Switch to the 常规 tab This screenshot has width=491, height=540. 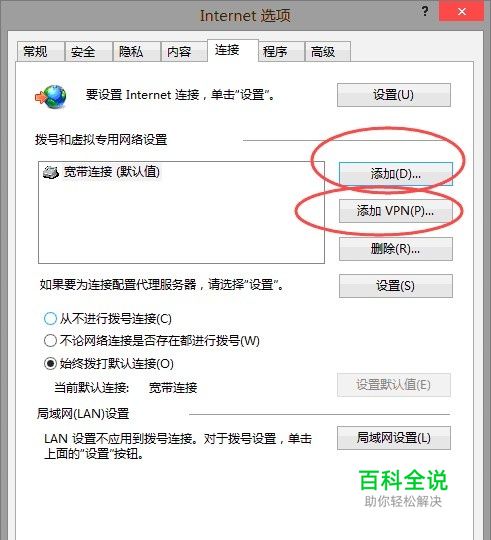[x=40, y=52]
